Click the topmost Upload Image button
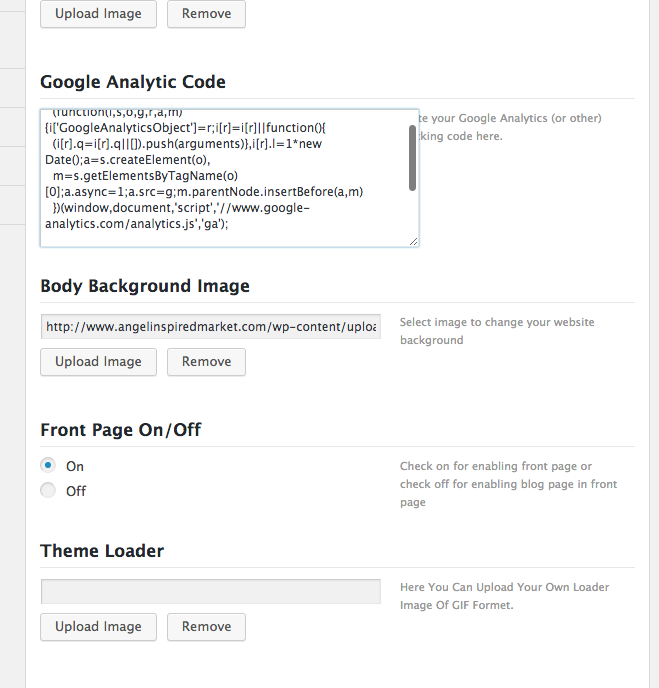Viewport: 659px width, 688px height. [x=98, y=14]
